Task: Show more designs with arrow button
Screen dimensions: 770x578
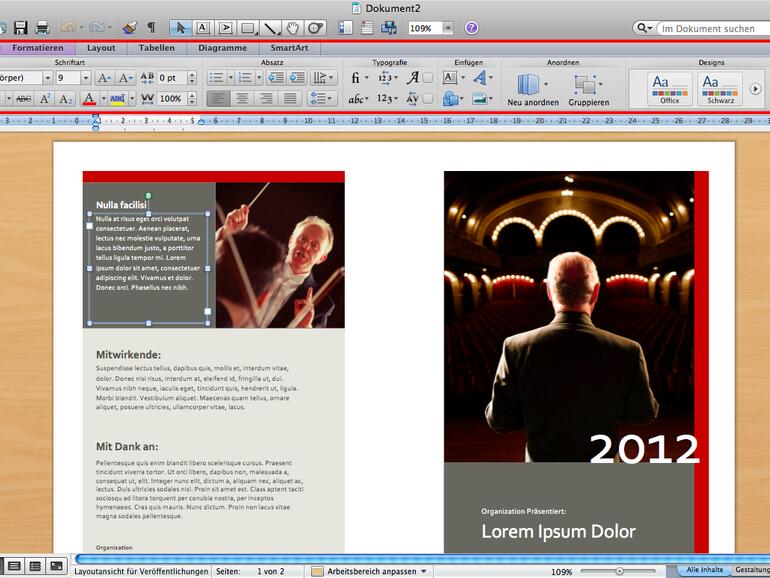Action: [755, 89]
